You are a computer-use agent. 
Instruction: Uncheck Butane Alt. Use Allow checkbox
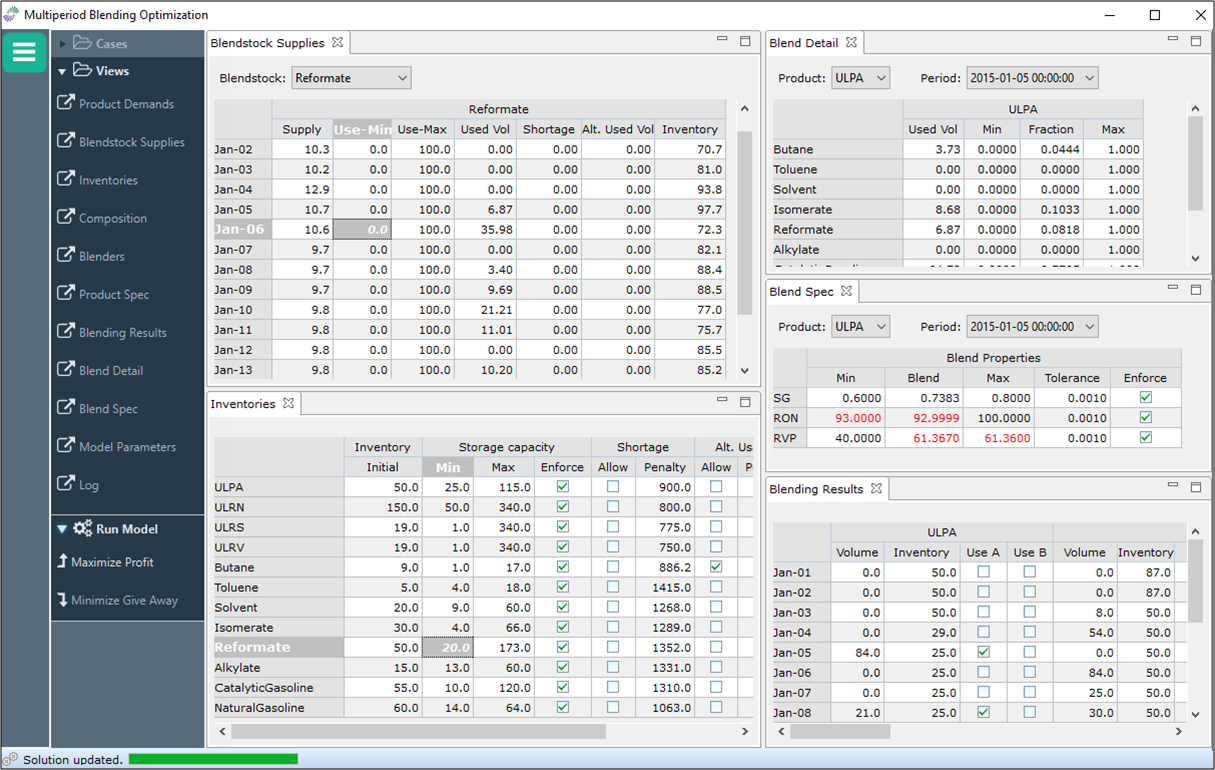click(x=716, y=567)
